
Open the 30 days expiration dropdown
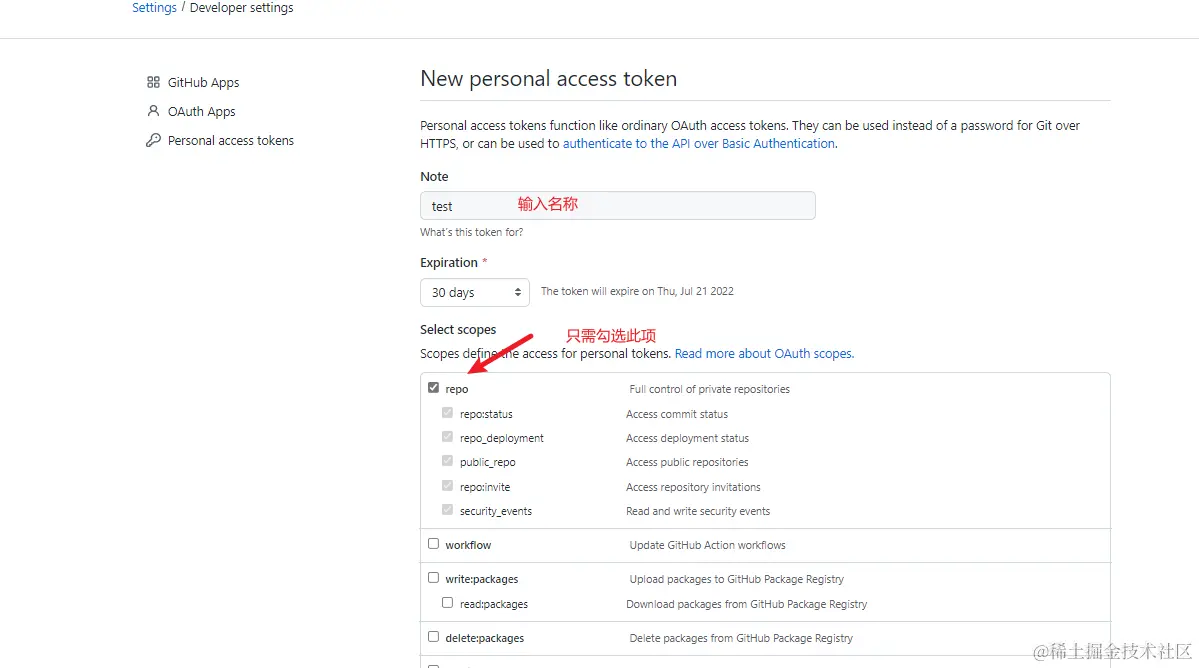(474, 292)
